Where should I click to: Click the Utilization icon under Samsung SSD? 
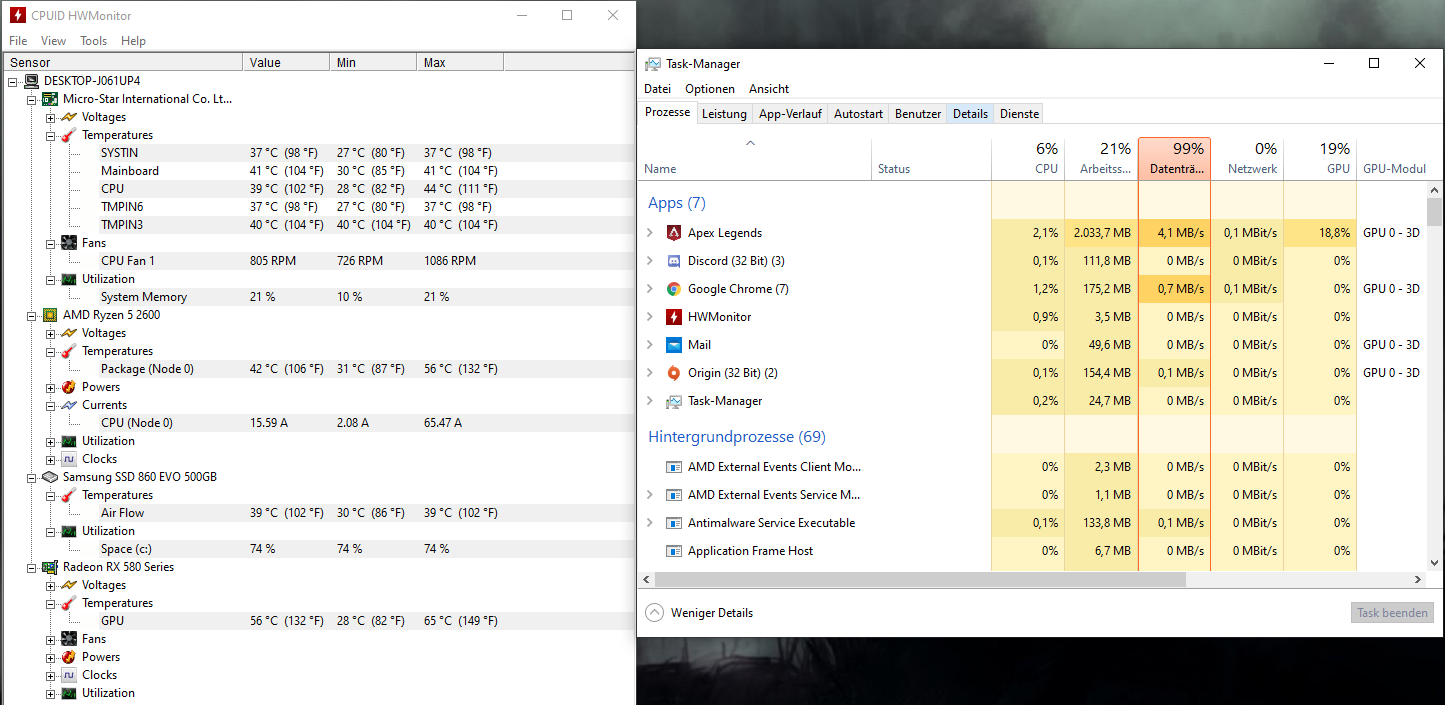pyautogui.click(x=69, y=531)
